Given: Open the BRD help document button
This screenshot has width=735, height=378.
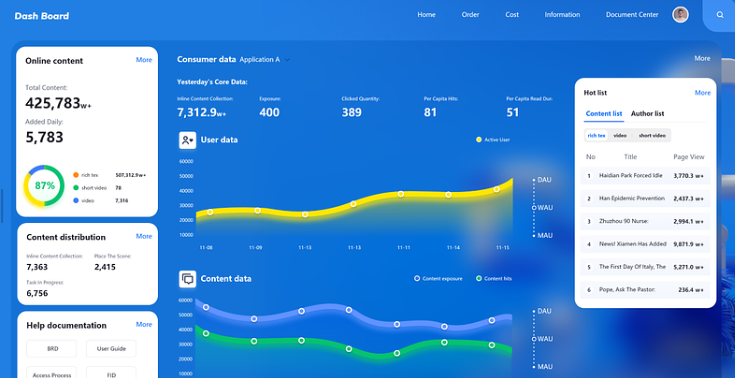Looking at the screenshot, I should pos(52,349).
